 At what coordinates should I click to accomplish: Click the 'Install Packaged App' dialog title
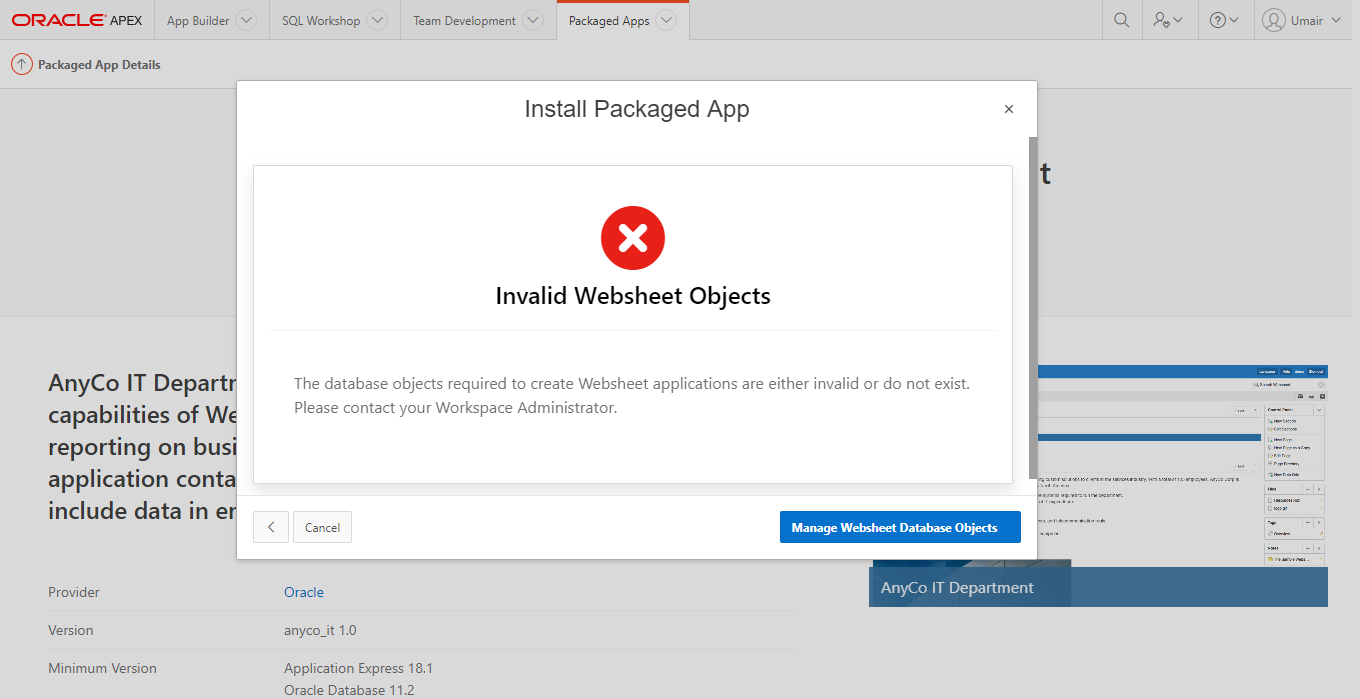pyautogui.click(x=637, y=109)
